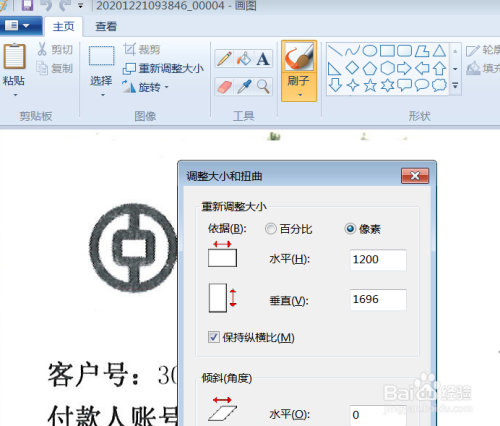This screenshot has width=500, height=426.
Task: Select the Text tool
Action: click(263, 59)
